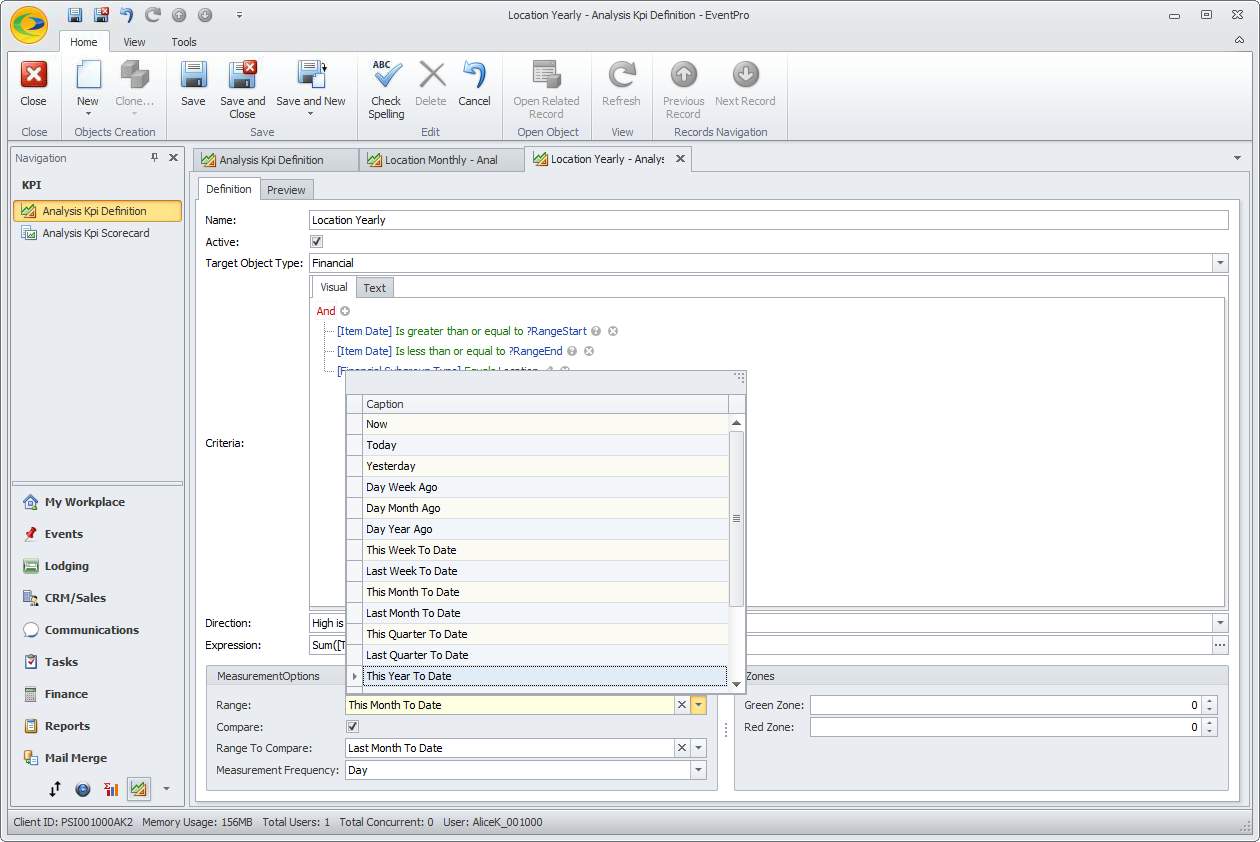This screenshot has height=842, width=1260.
Task: Run Check Spelling from the ribbon
Action: (x=386, y=90)
